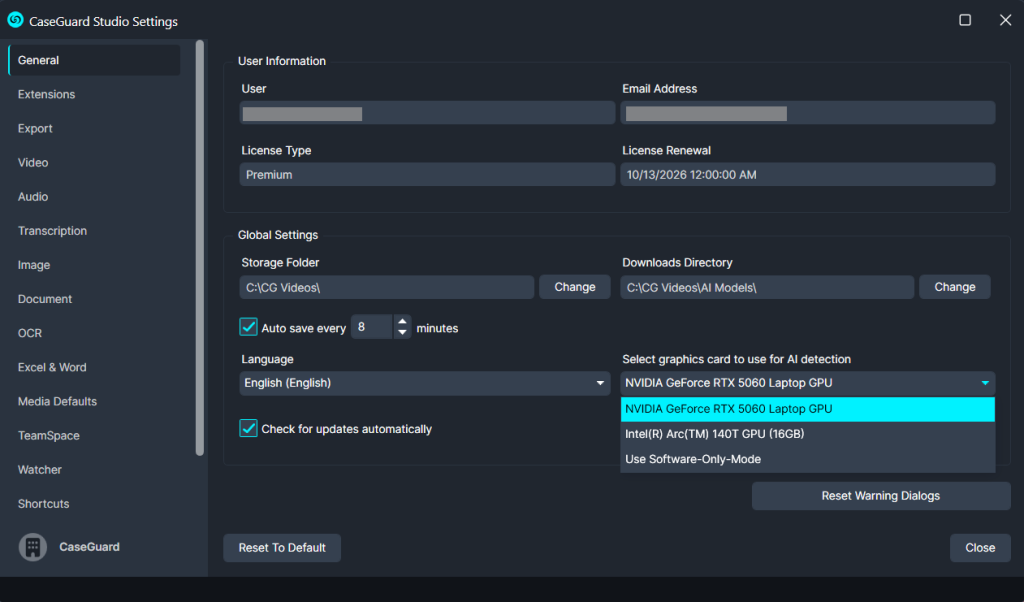The height and width of the screenshot is (602, 1024).
Task: Click Reset Warning Dialogs button
Action: click(880, 496)
